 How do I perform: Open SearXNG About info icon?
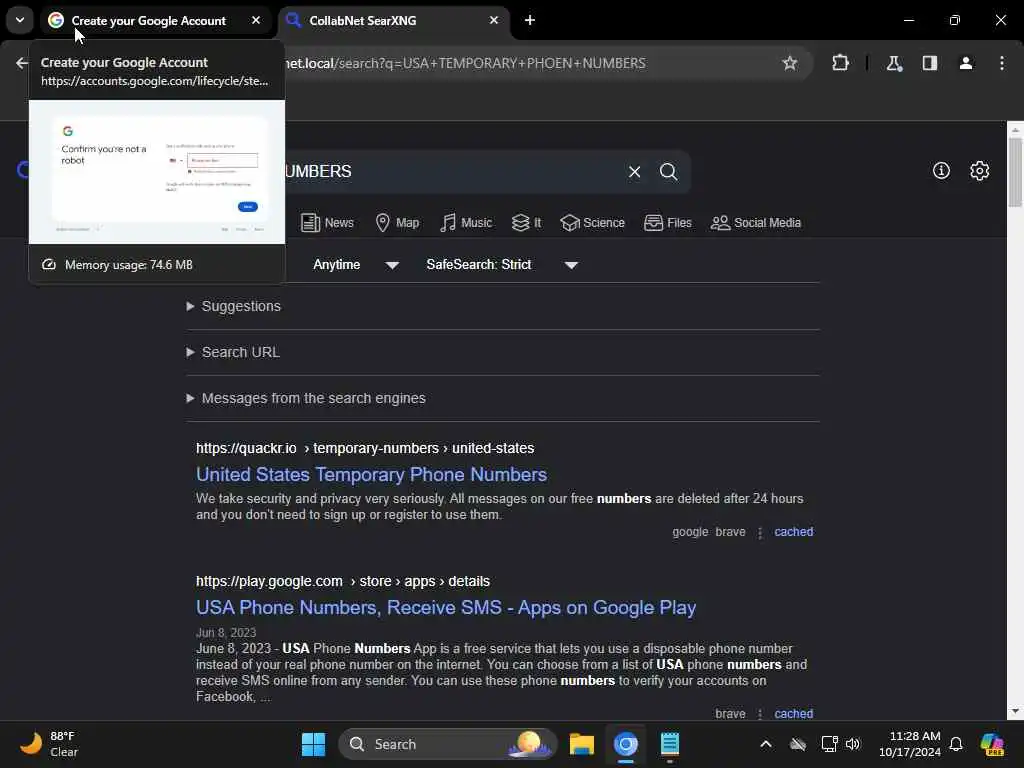(941, 170)
